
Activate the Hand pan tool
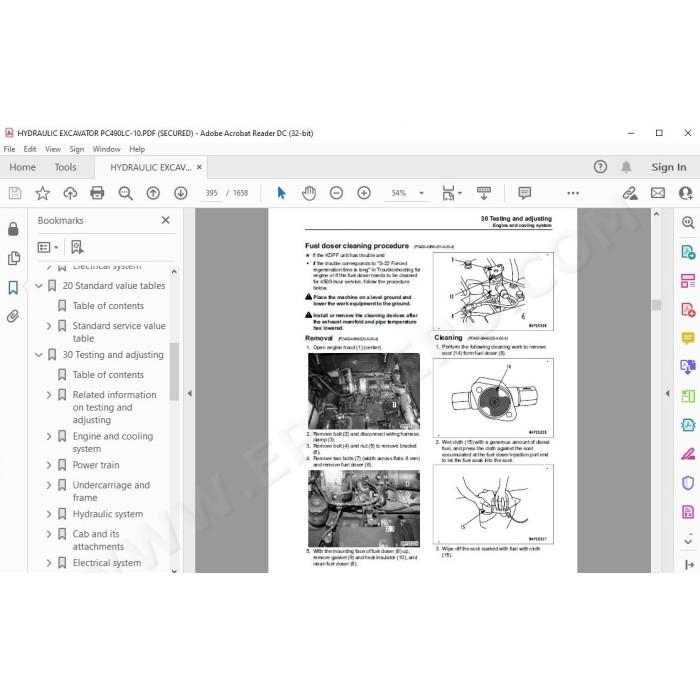[309, 193]
